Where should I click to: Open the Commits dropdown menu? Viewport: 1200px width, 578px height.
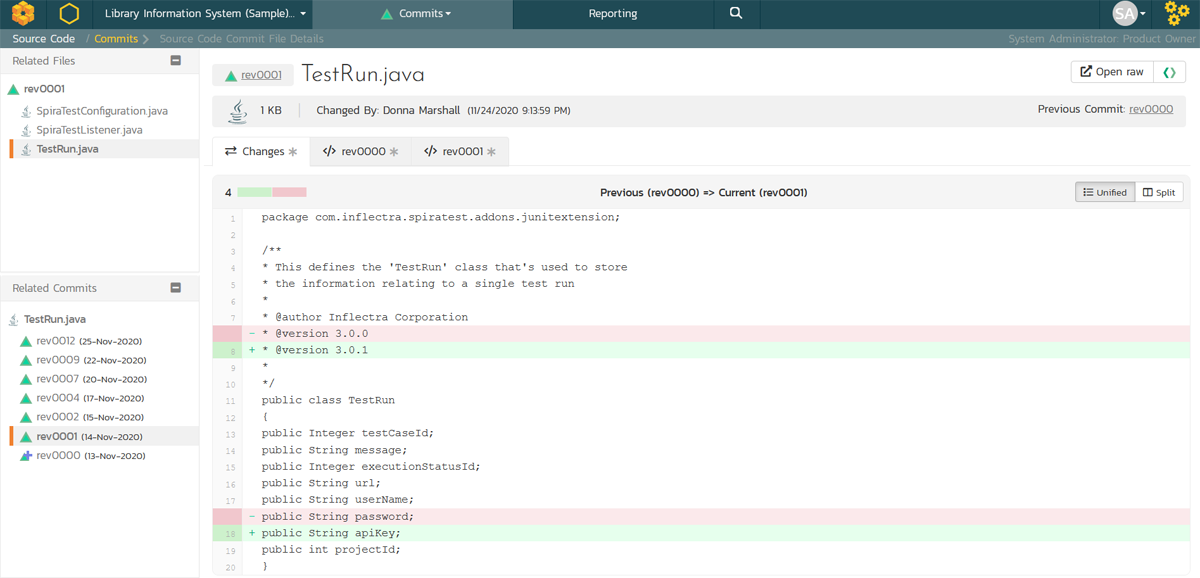tap(416, 14)
